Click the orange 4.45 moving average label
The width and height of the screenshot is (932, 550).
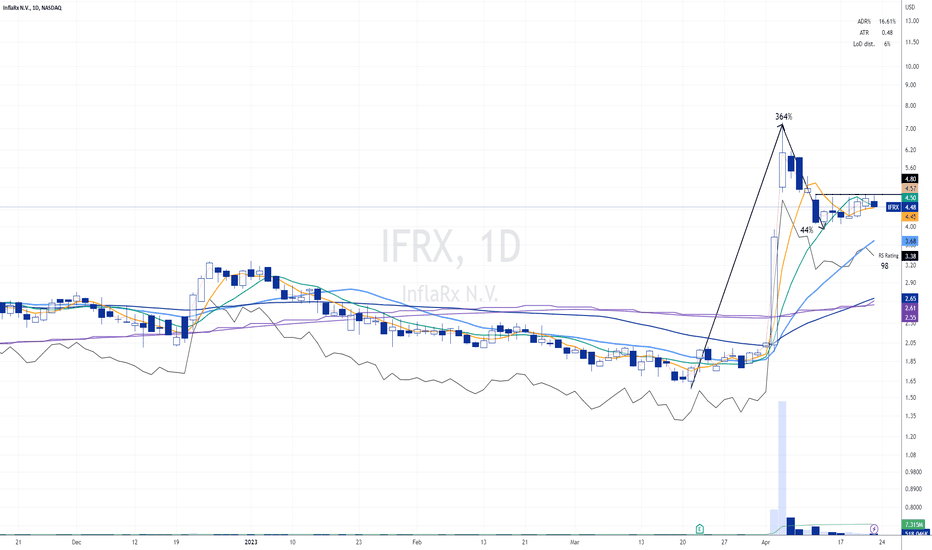[x=910, y=217]
